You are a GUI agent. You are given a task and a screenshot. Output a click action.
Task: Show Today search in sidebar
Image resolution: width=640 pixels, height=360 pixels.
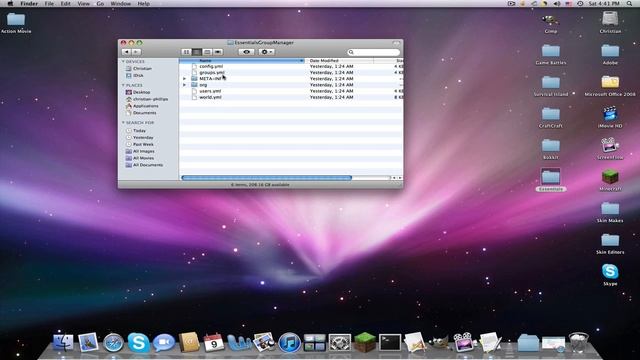136,131
